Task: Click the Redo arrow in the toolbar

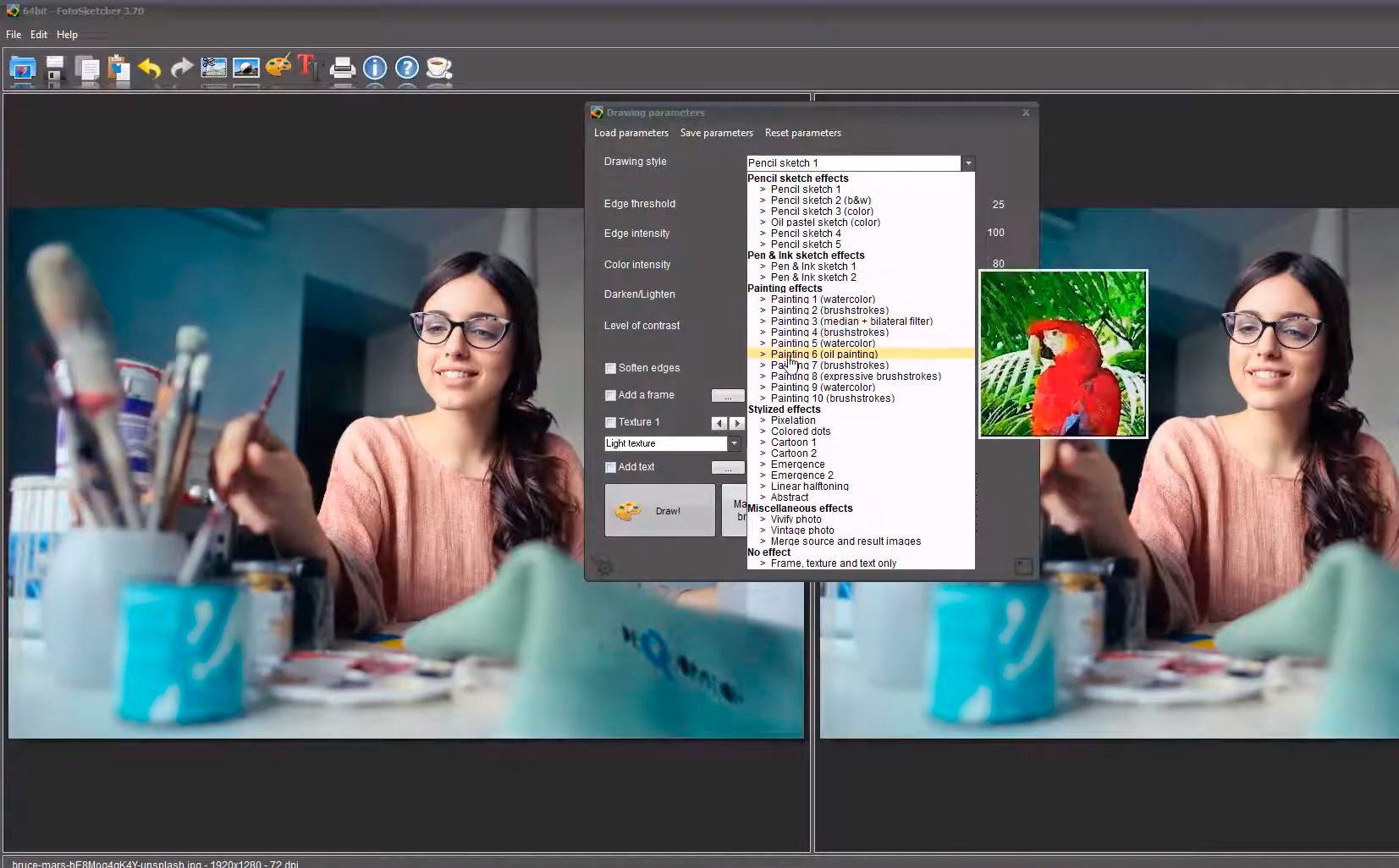Action: [x=183, y=69]
